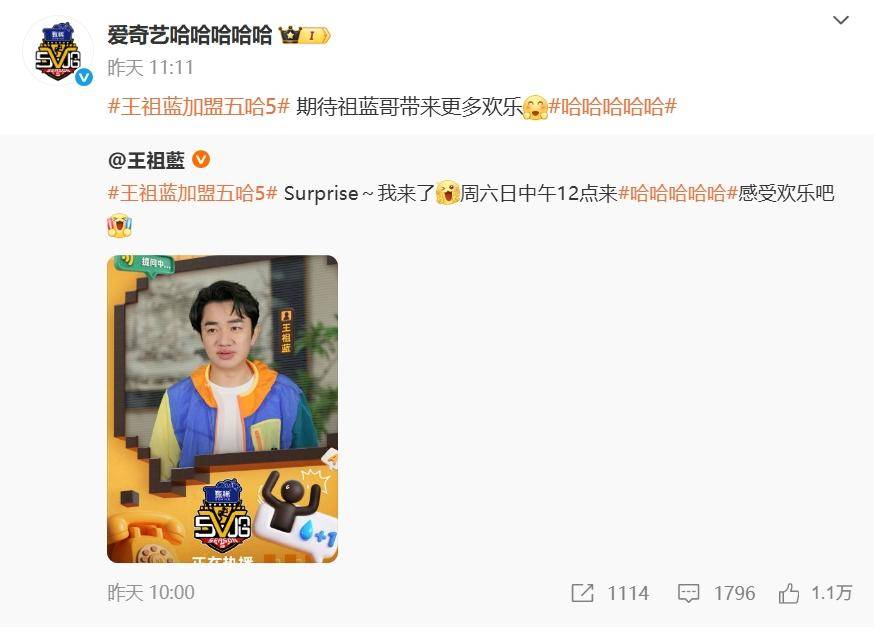Click the orange verified badge beside 王祖藍
Image resolution: width=874 pixels, height=631 pixels.
tap(201, 160)
